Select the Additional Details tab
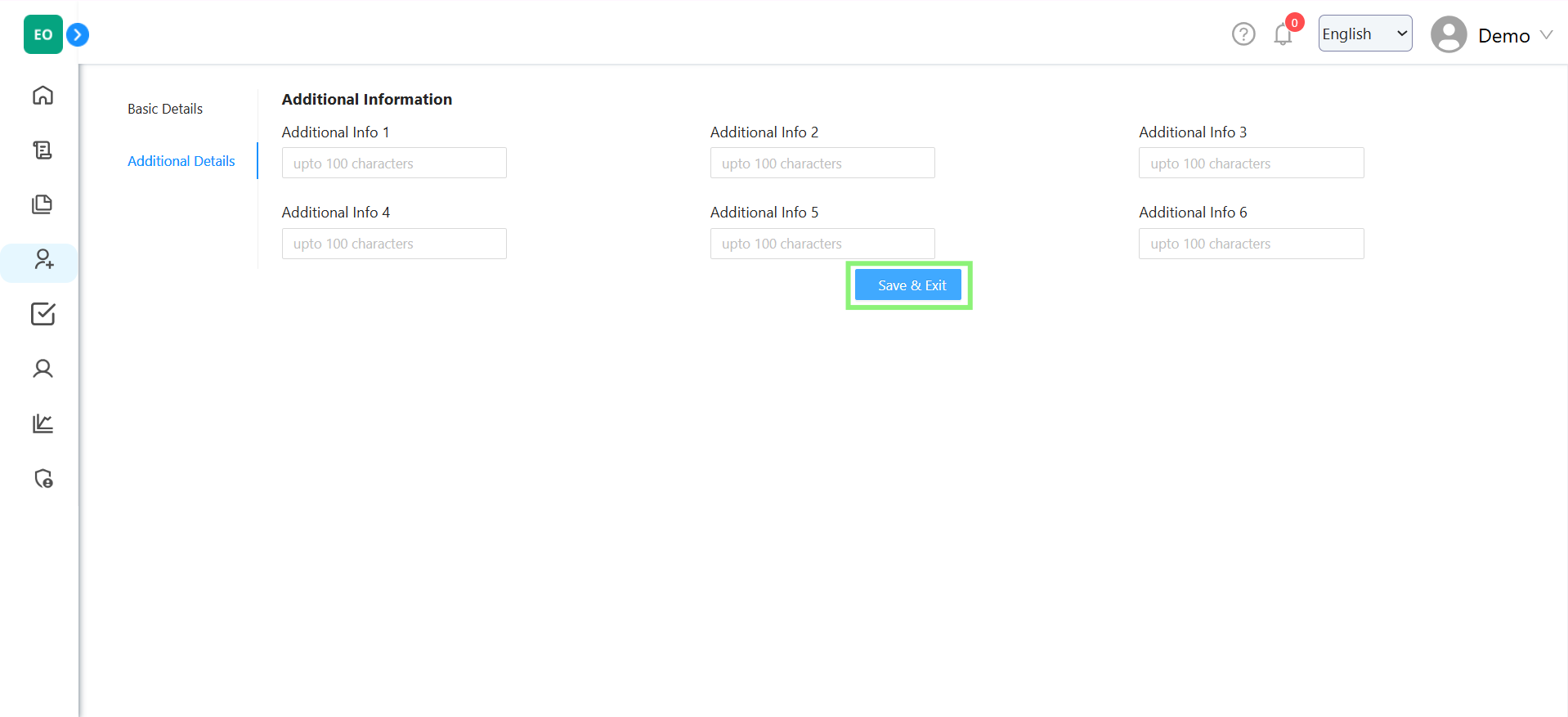 point(181,161)
